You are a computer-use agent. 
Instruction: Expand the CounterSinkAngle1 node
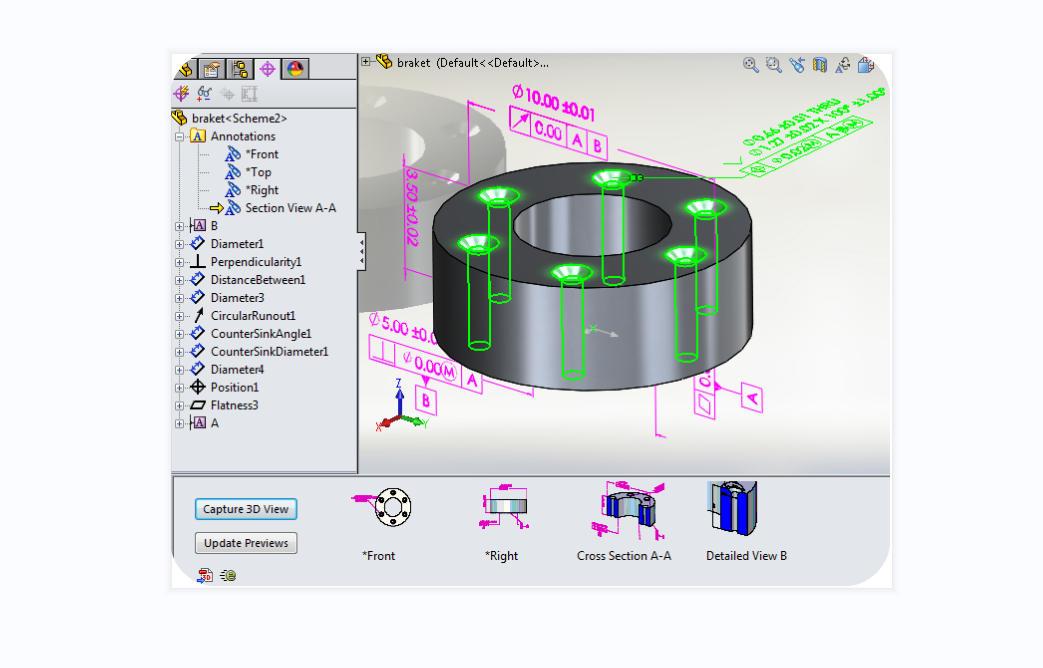click(x=180, y=334)
